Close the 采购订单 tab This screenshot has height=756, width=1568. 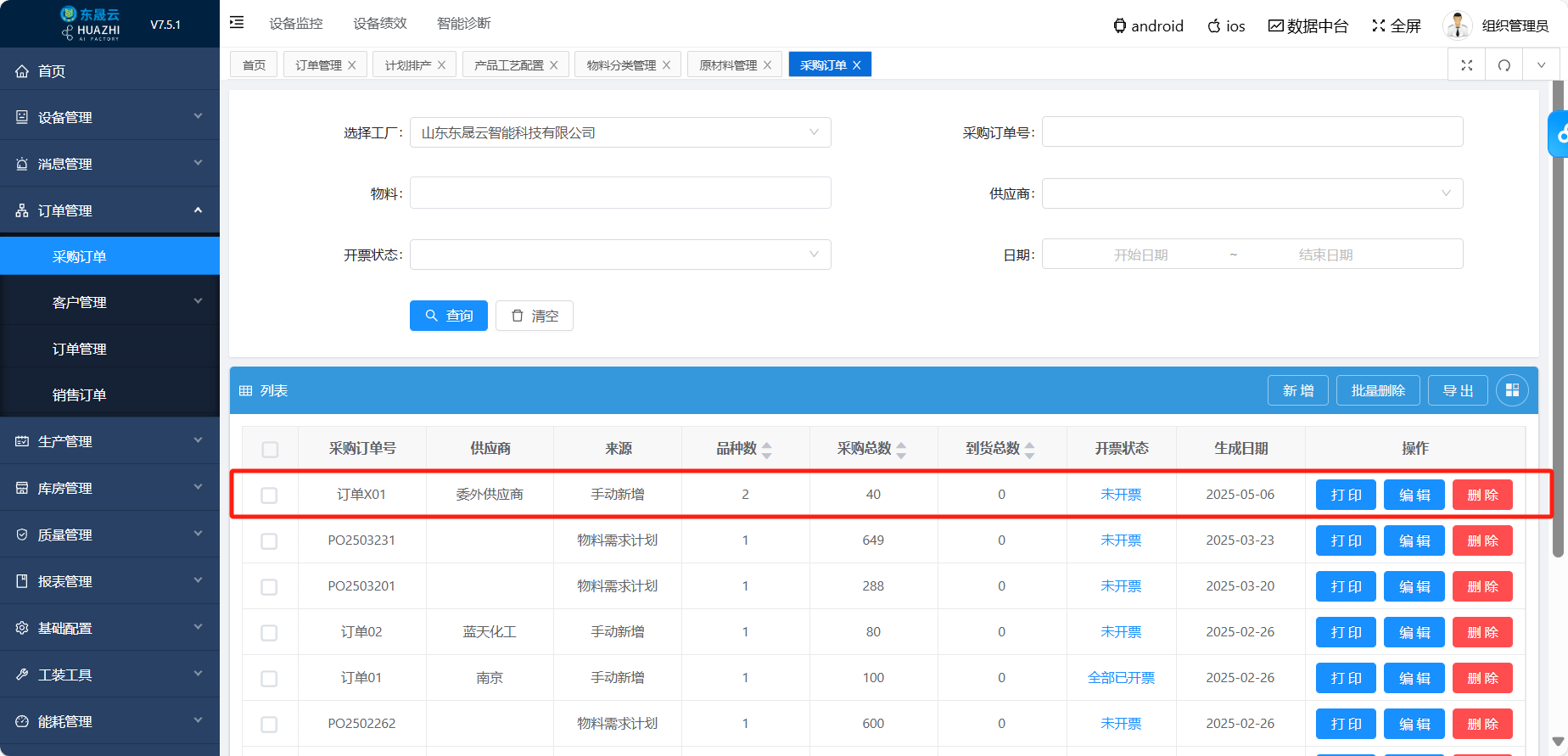(x=857, y=65)
